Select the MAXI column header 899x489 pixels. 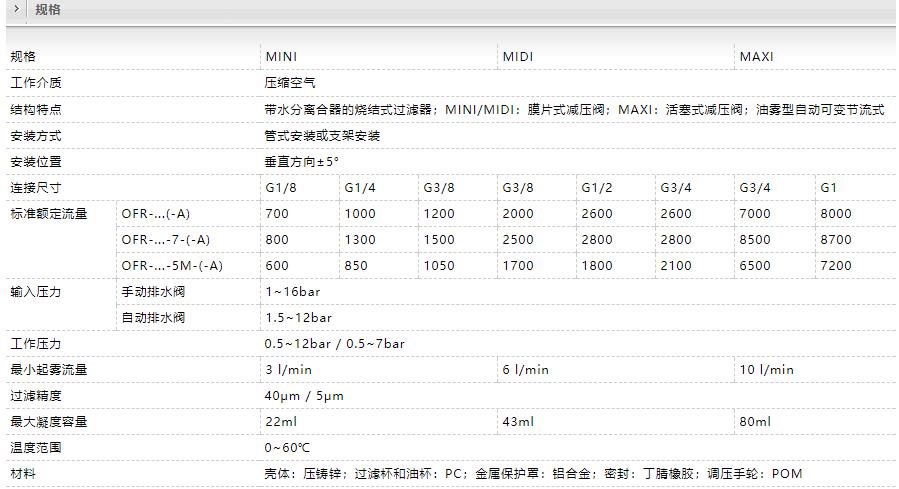click(756, 57)
